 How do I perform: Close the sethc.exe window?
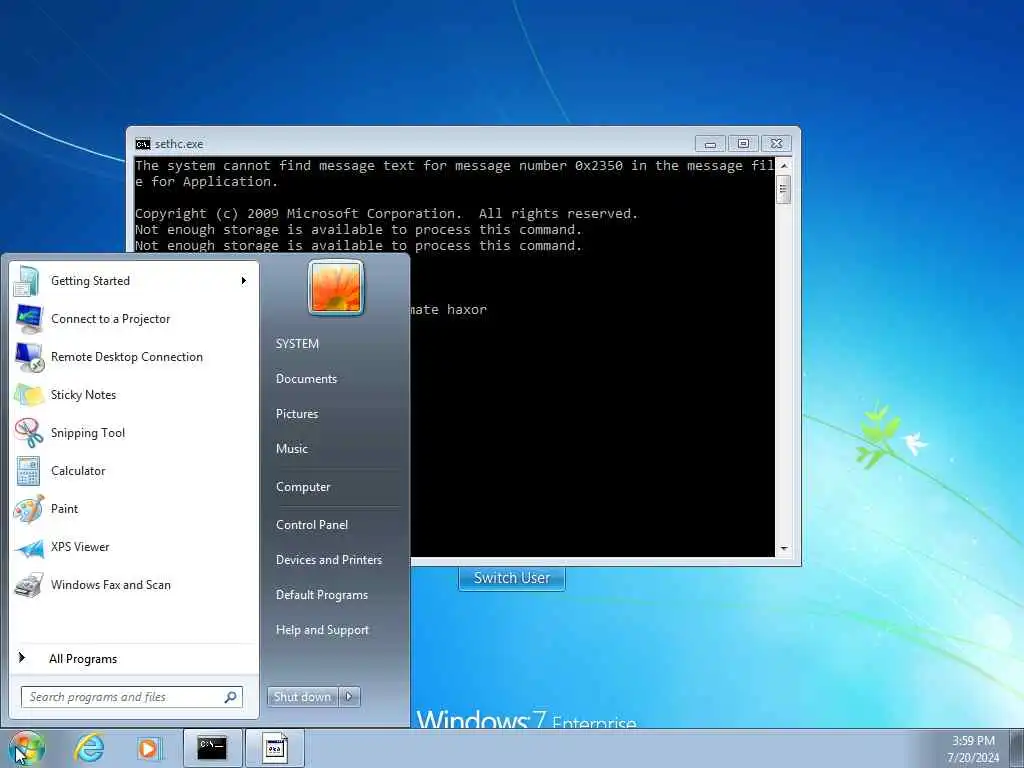[x=776, y=144]
